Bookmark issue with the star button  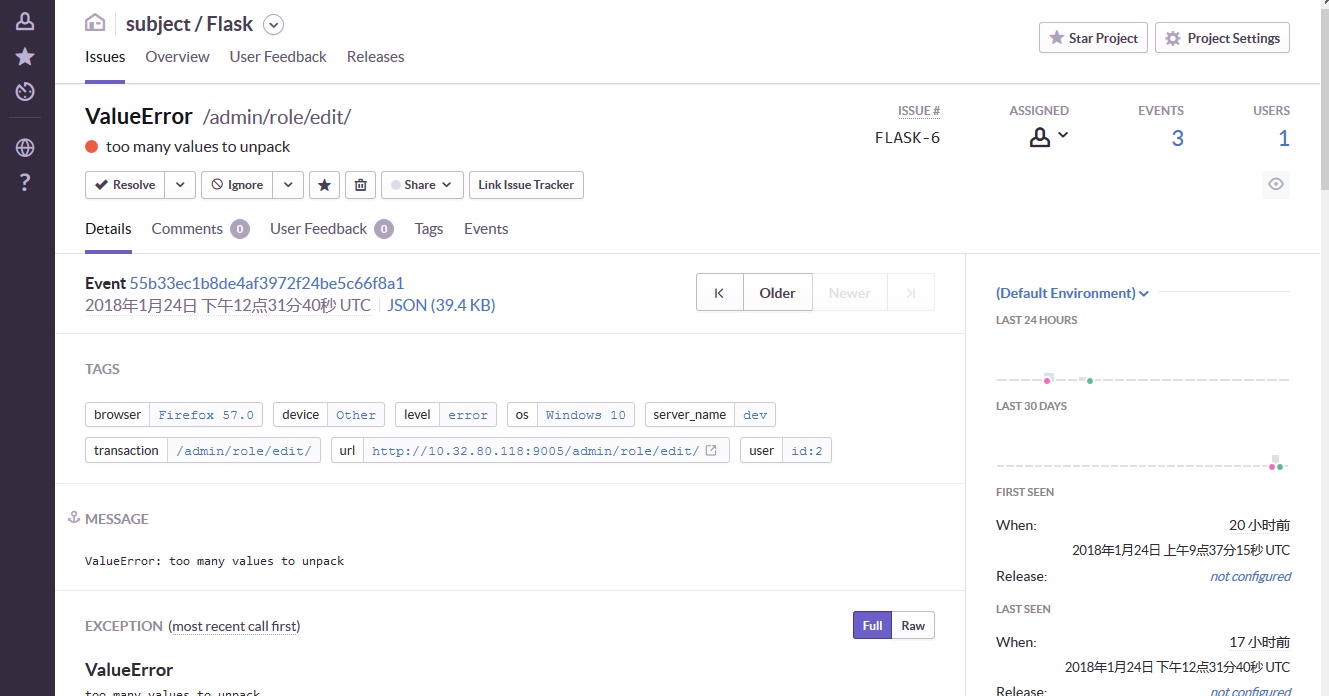tap(324, 185)
